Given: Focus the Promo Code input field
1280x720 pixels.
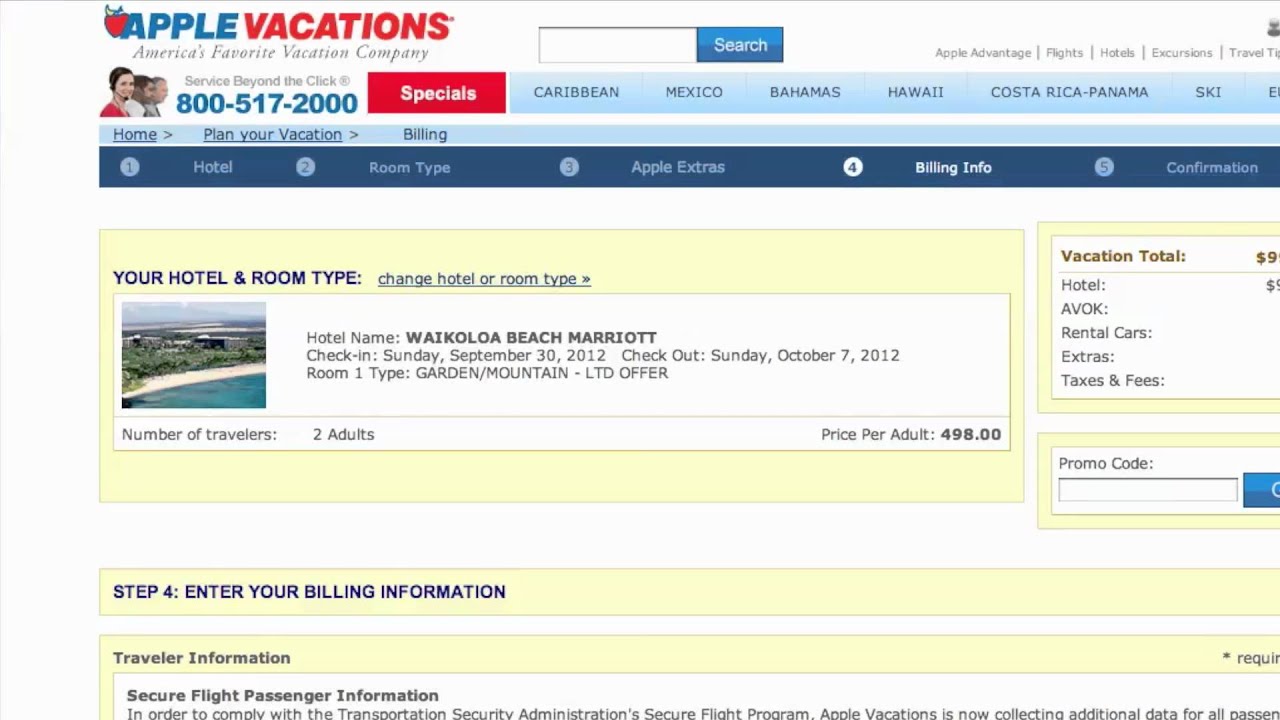Looking at the screenshot, I should coord(1148,490).
